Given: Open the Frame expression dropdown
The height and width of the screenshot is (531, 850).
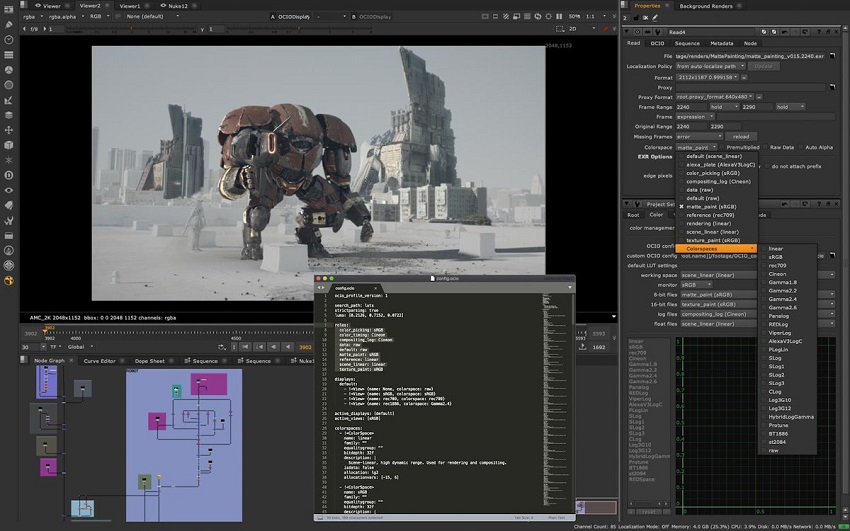Looking at the screenshot, I should pos(695,117).
